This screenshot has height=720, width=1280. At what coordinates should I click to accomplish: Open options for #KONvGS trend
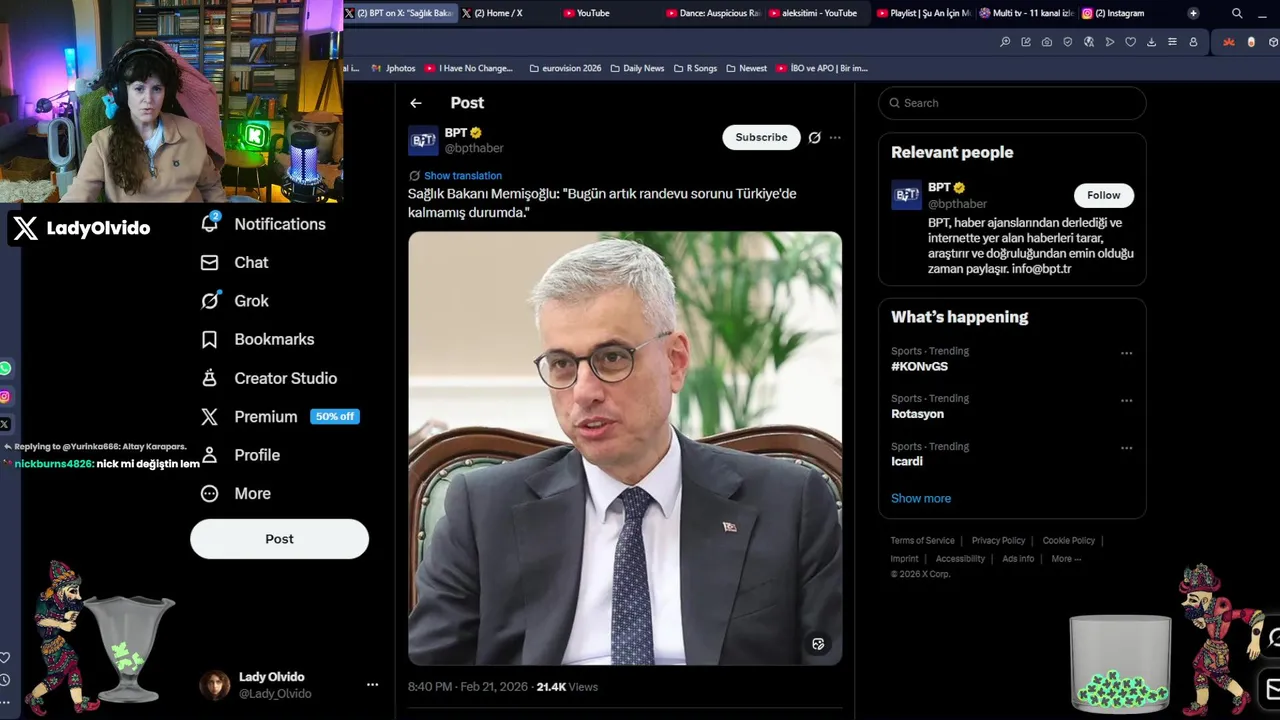click(1126, 353)
